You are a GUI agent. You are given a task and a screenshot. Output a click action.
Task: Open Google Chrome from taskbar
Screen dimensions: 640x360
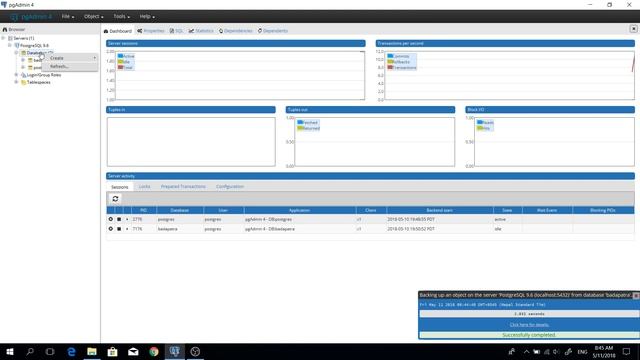154,351
